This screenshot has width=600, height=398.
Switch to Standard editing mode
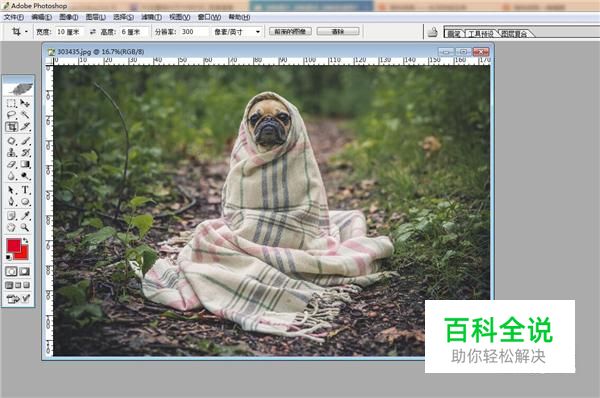point(11,272)
